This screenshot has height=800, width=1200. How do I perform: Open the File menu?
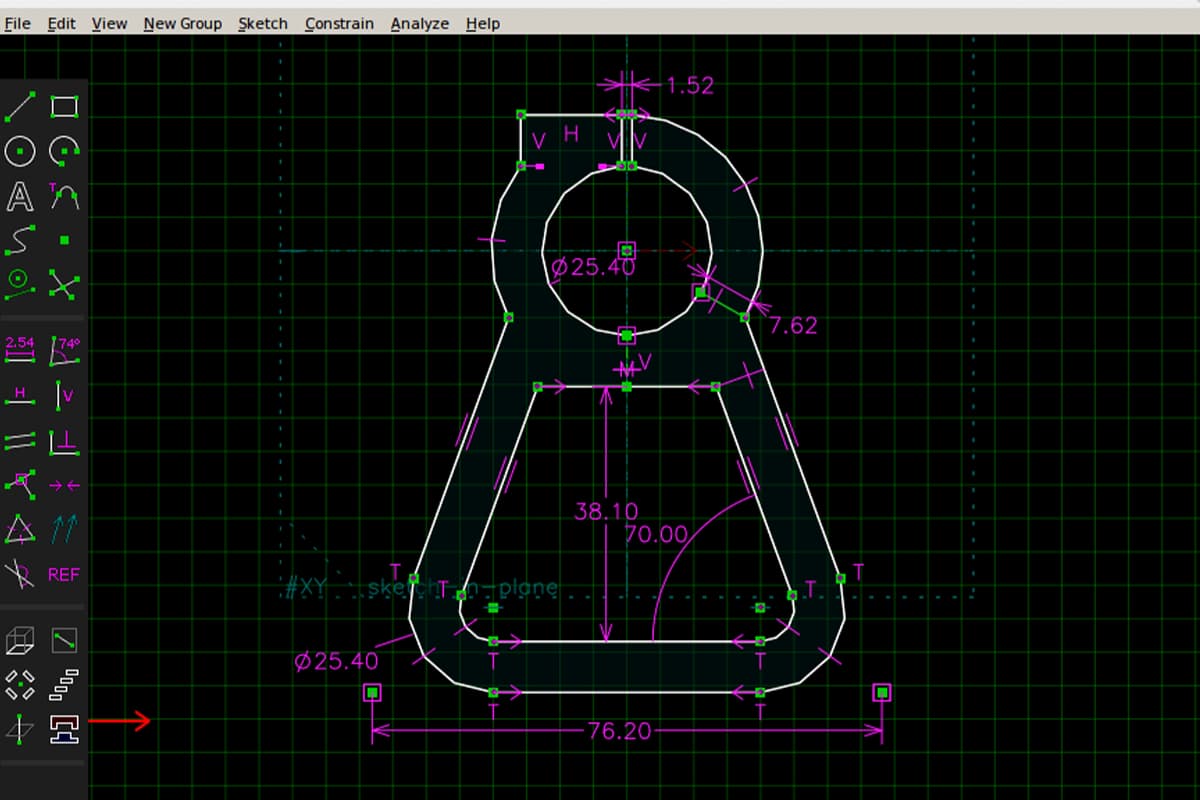coord(17,23)
